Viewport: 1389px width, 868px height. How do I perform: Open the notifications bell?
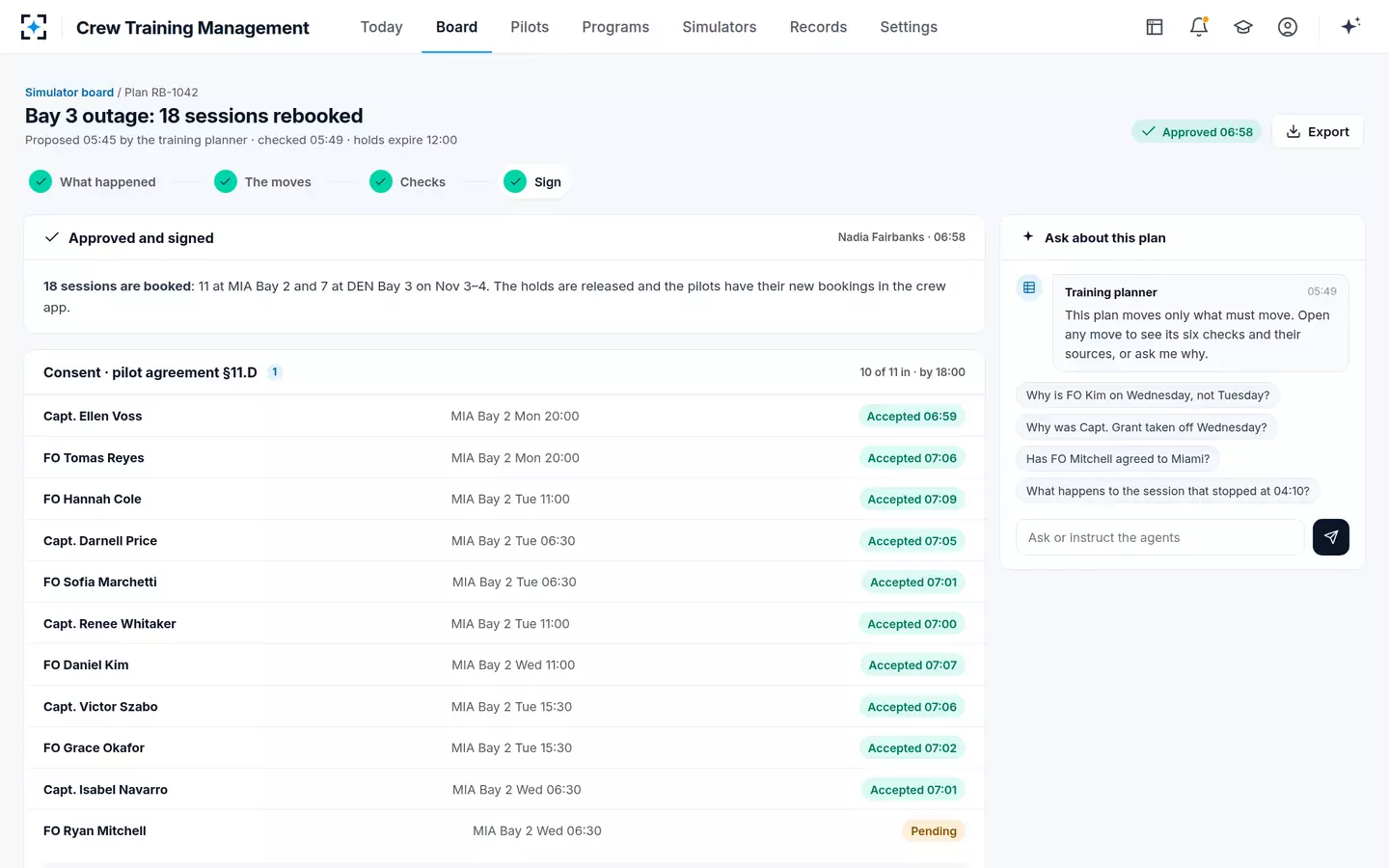tap(1199, 27)
